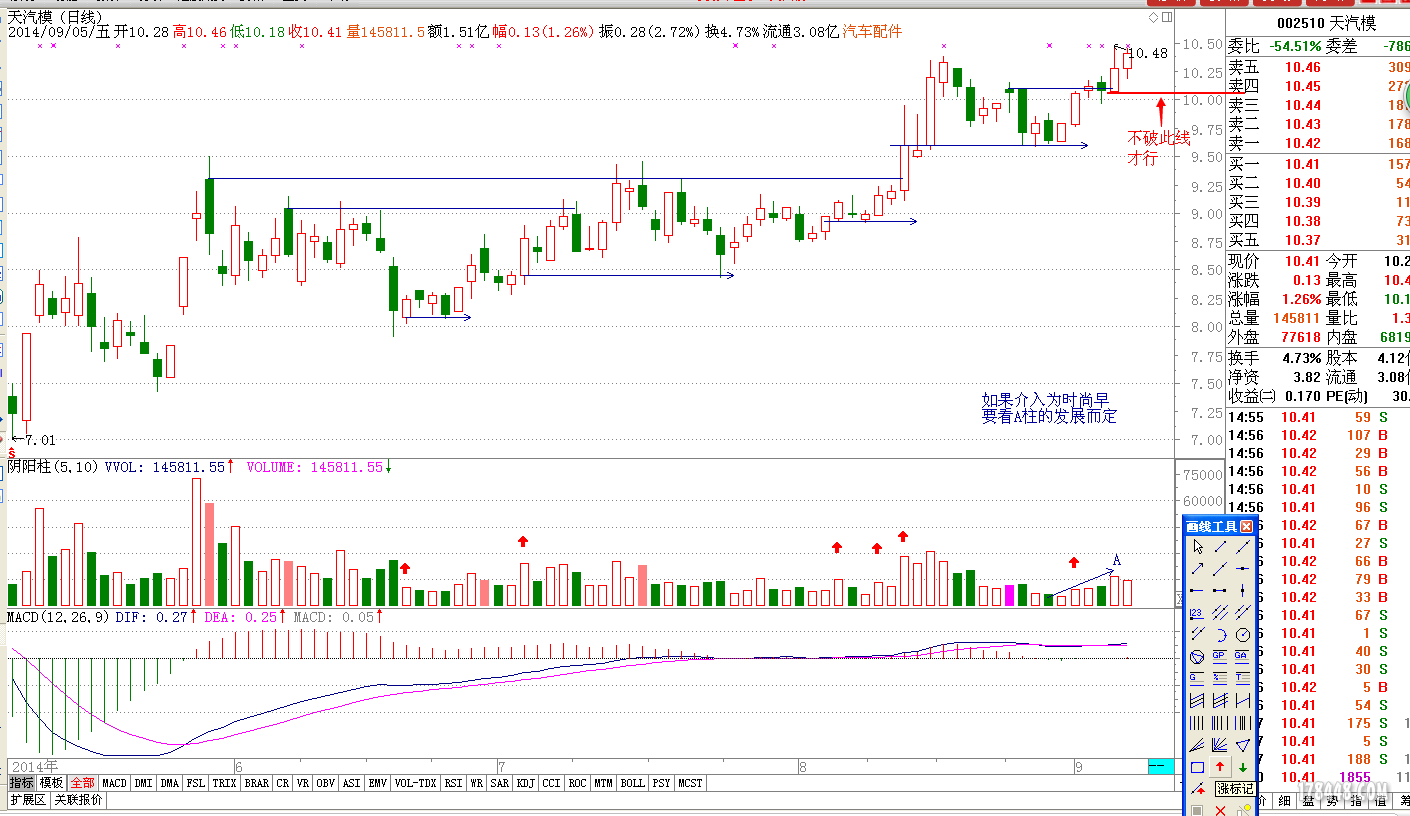1410x816 pixels.
Task: Switch indicator to DMI
Action: 144,783
